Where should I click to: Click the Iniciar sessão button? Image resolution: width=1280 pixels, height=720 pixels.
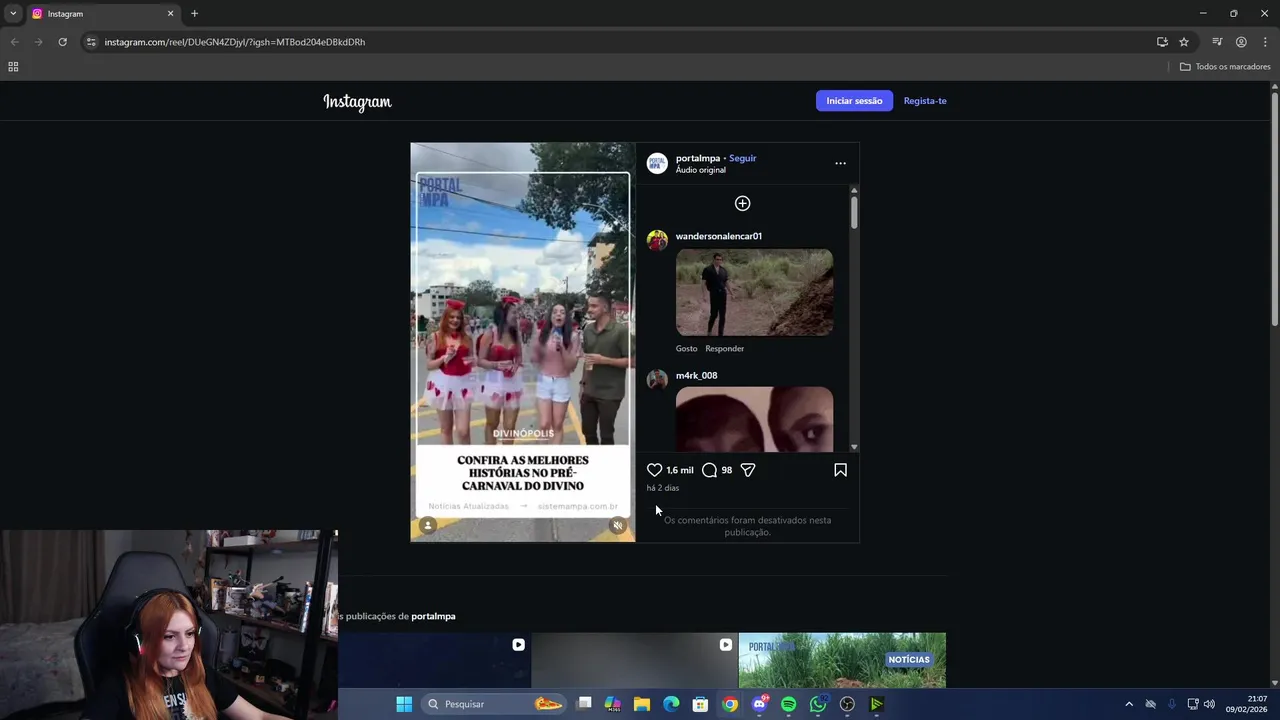854,101
